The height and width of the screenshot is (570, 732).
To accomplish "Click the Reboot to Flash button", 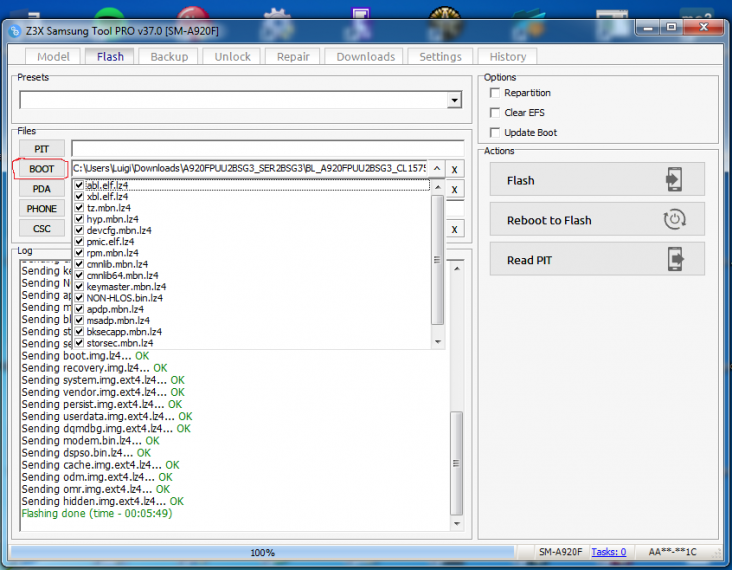I will click(597, 219).
